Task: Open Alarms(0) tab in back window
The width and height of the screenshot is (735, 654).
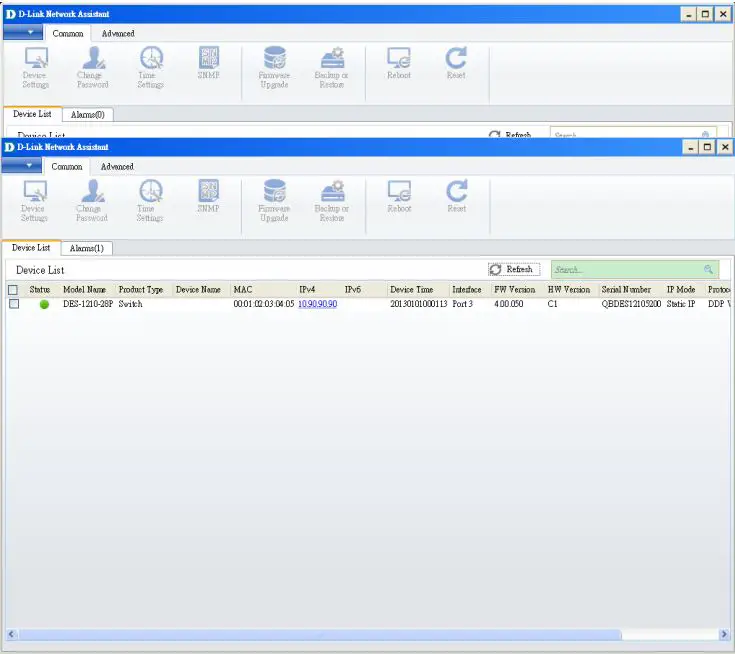Action: point(88,114)
